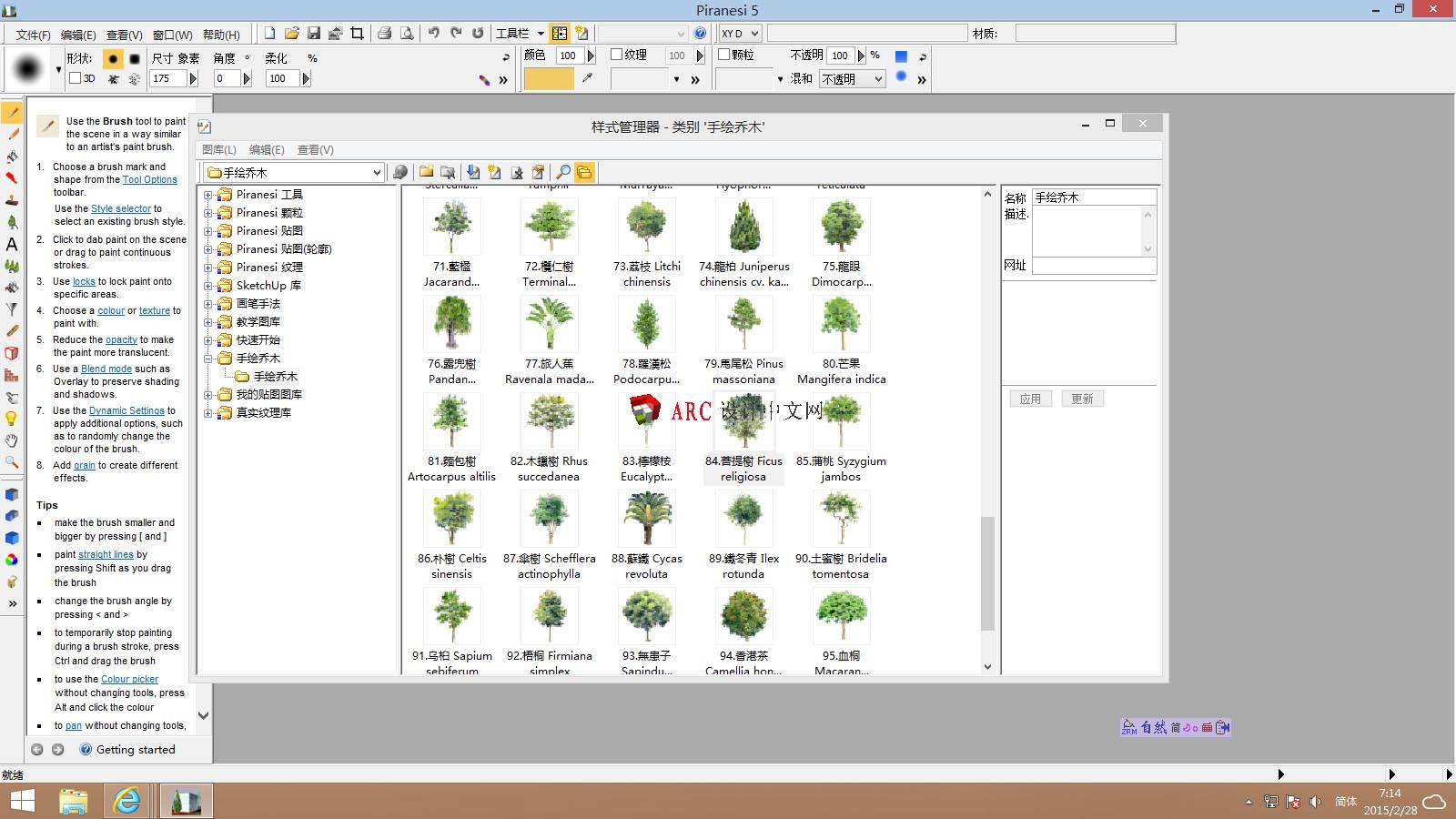Open the 图库(L) menu in Style Manager
The width and height of the screenshot is (1456, 819).
(219, 150)
